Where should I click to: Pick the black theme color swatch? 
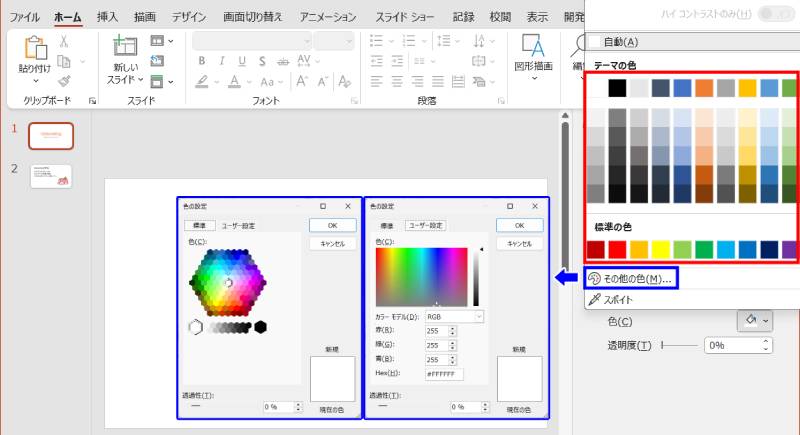click(617, 88)
